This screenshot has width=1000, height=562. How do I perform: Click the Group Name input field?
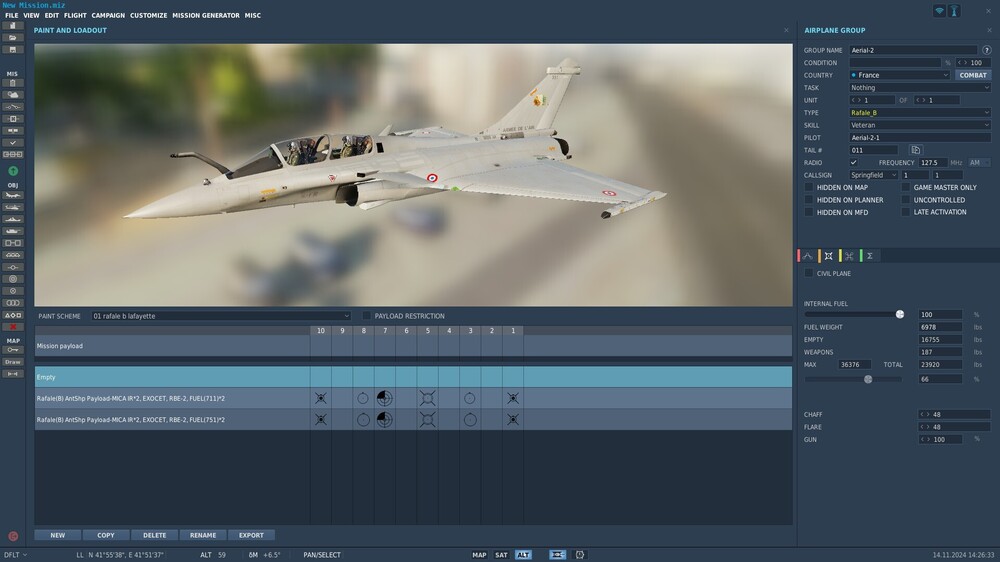tap(912, 50)
